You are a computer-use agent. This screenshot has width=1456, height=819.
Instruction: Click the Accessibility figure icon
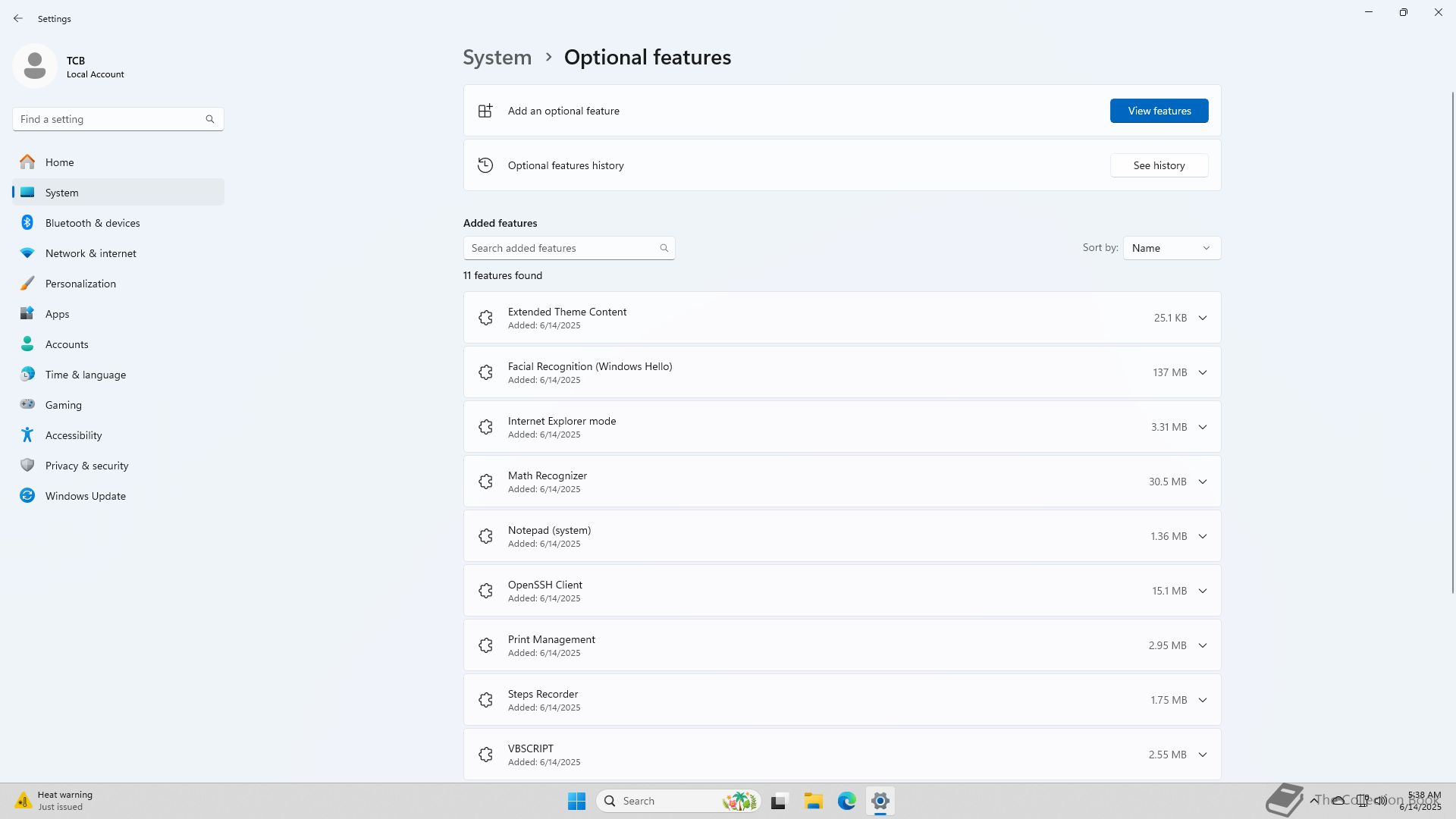point(27,435)
